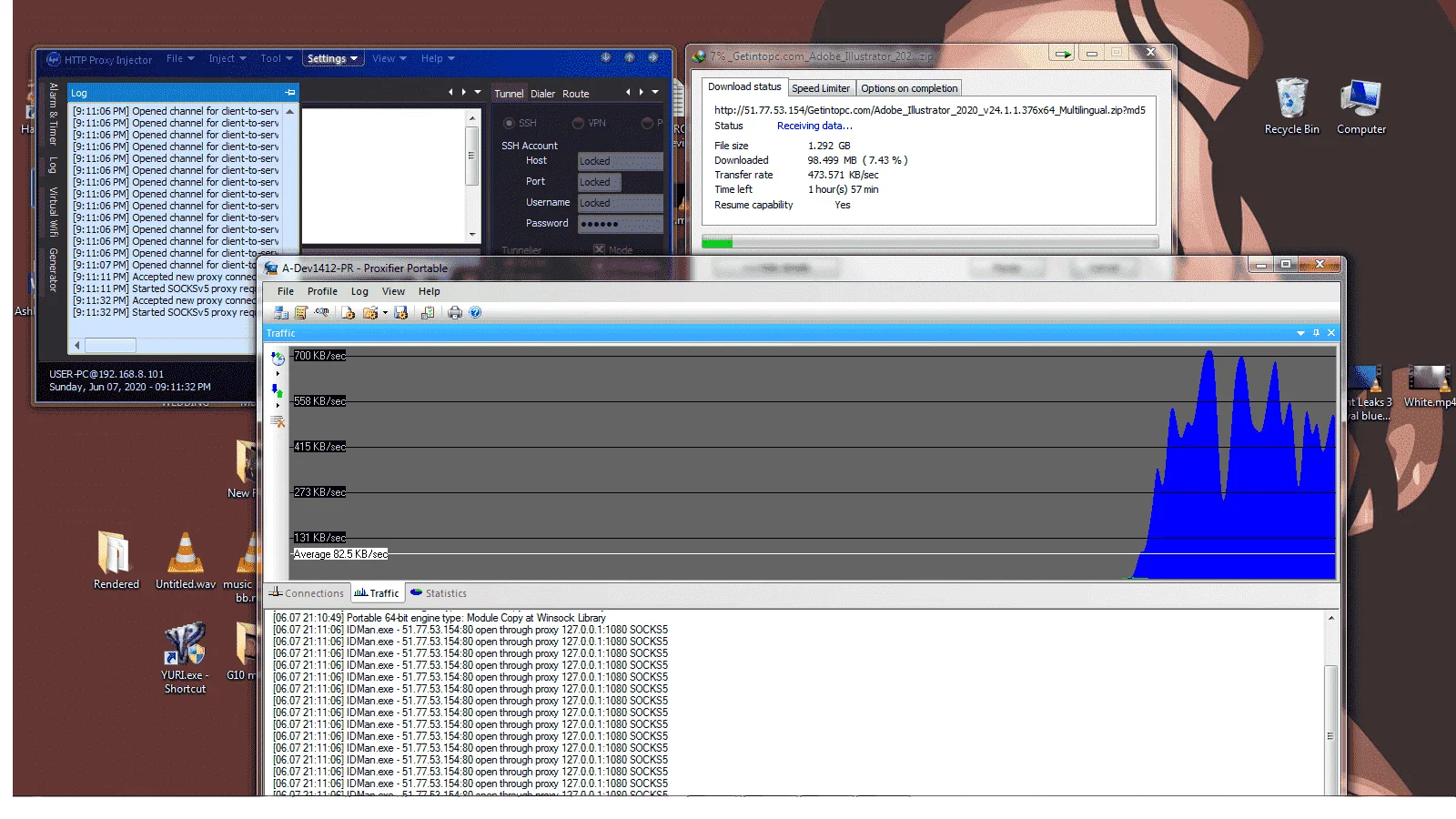Click the HTTP Proxy Injector log horizontal scrollbar thumb
The width and height of the screenshot is (1456, 819).
110,346
